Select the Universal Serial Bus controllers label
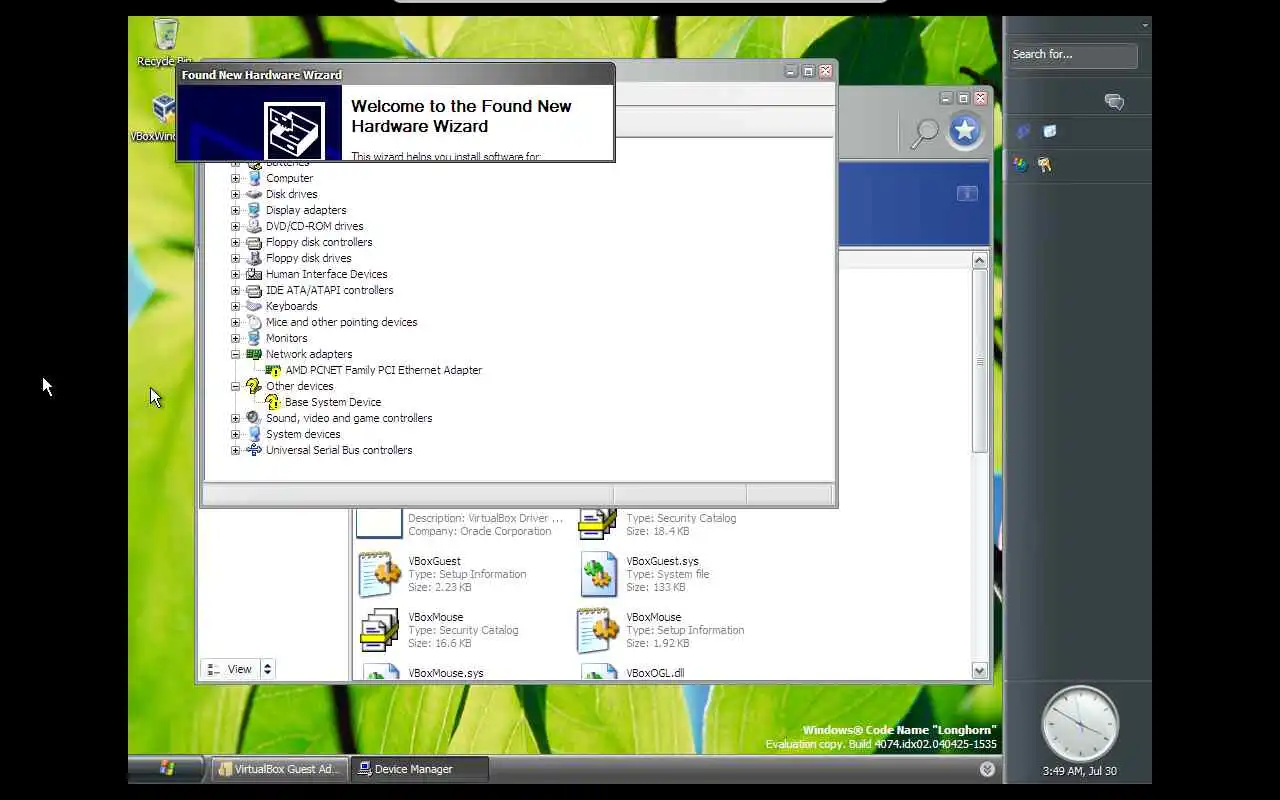Image resolution: width=1280 pixels, height=800 pixels. pyautogui.click(x=339, y=450)
